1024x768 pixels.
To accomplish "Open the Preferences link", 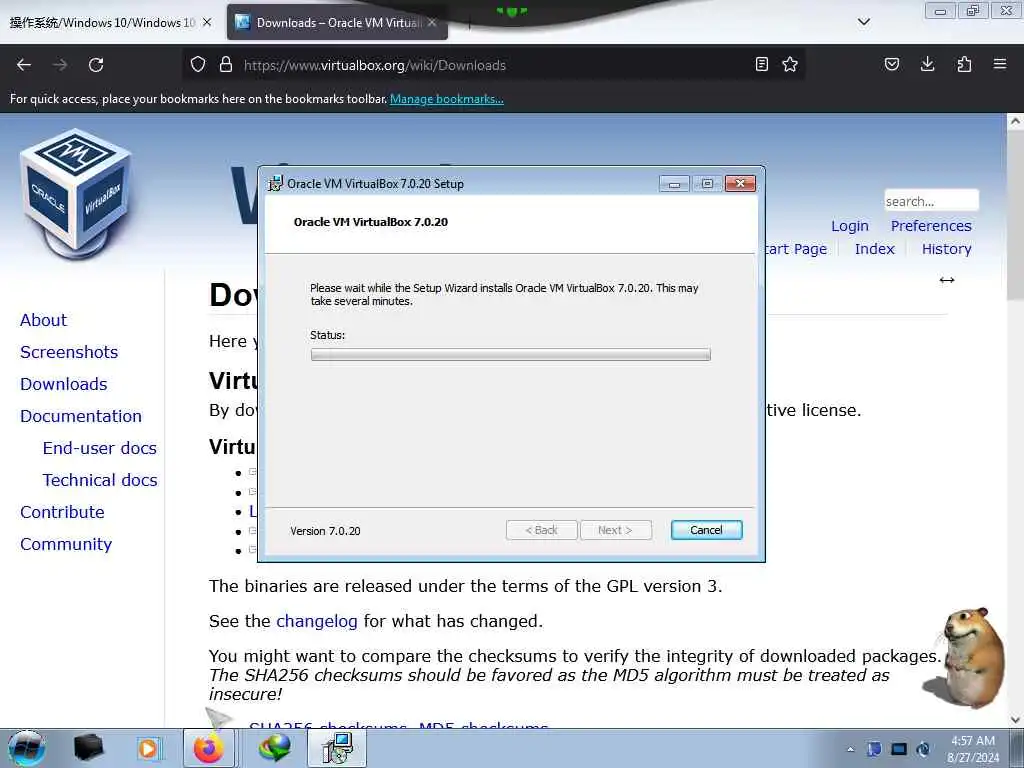I will click(x=931, y=226).
